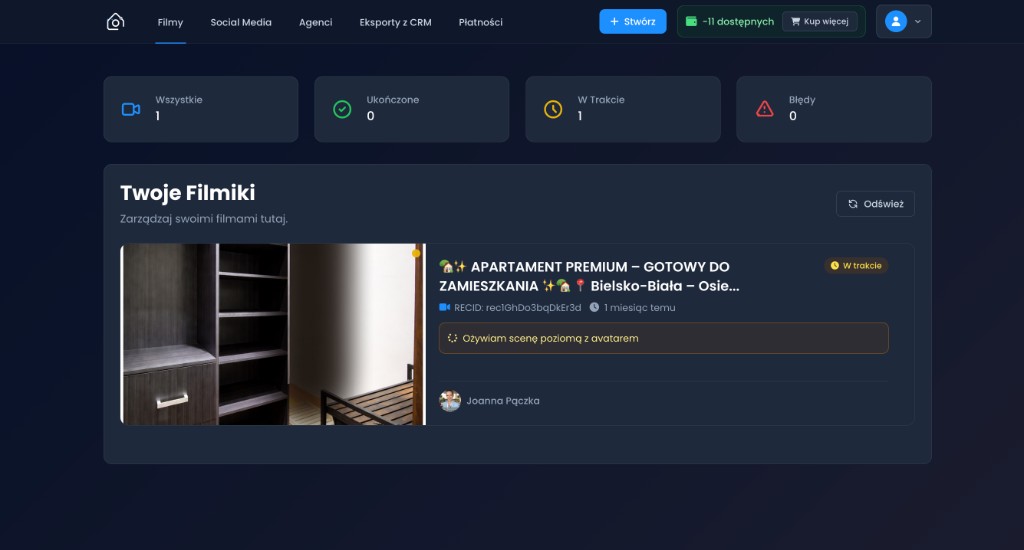This screenshot has width=1024, height=550.
Task: Select the Ukończone label
Action: pyautogui.click(x=392, y=100)
